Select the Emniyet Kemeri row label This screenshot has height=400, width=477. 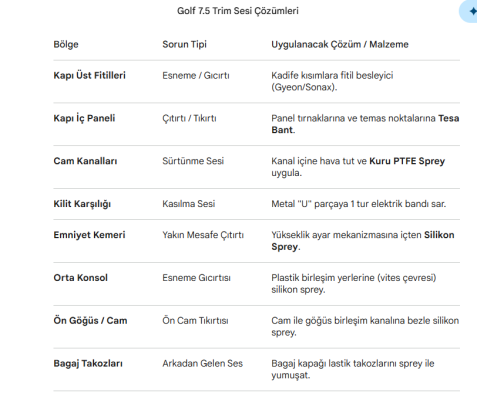89,235
